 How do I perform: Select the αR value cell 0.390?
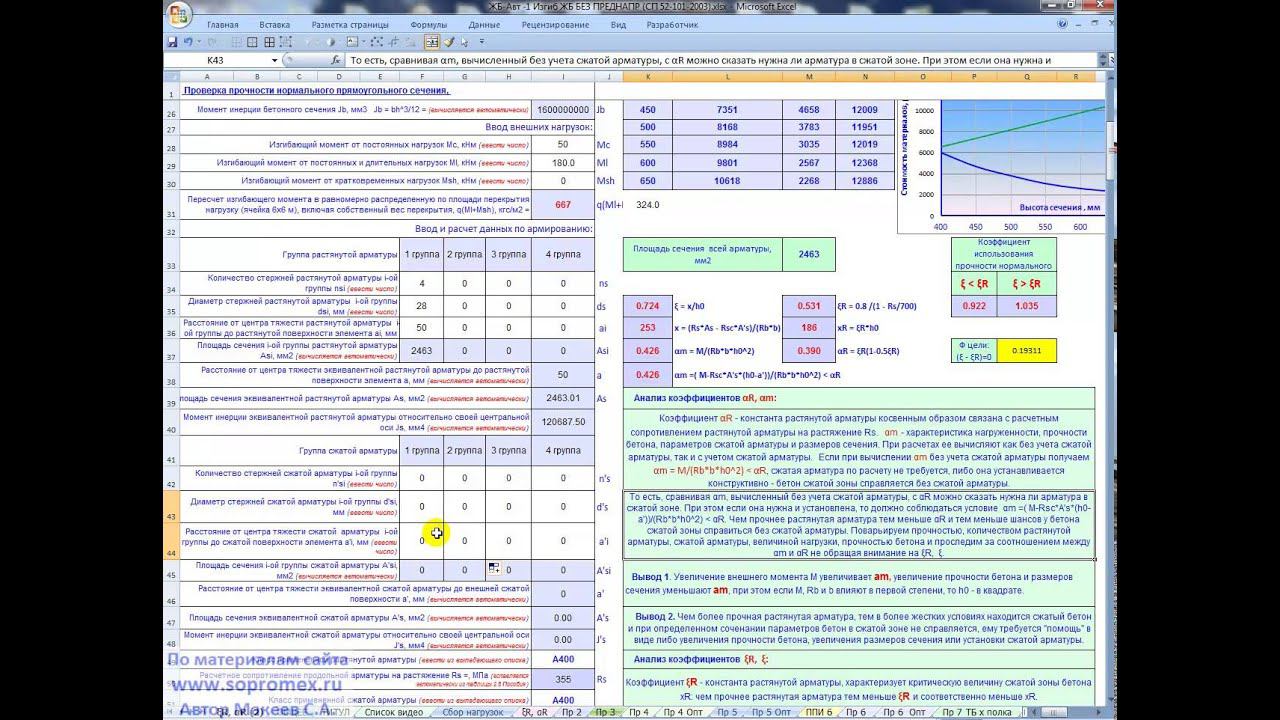point(809,350)
